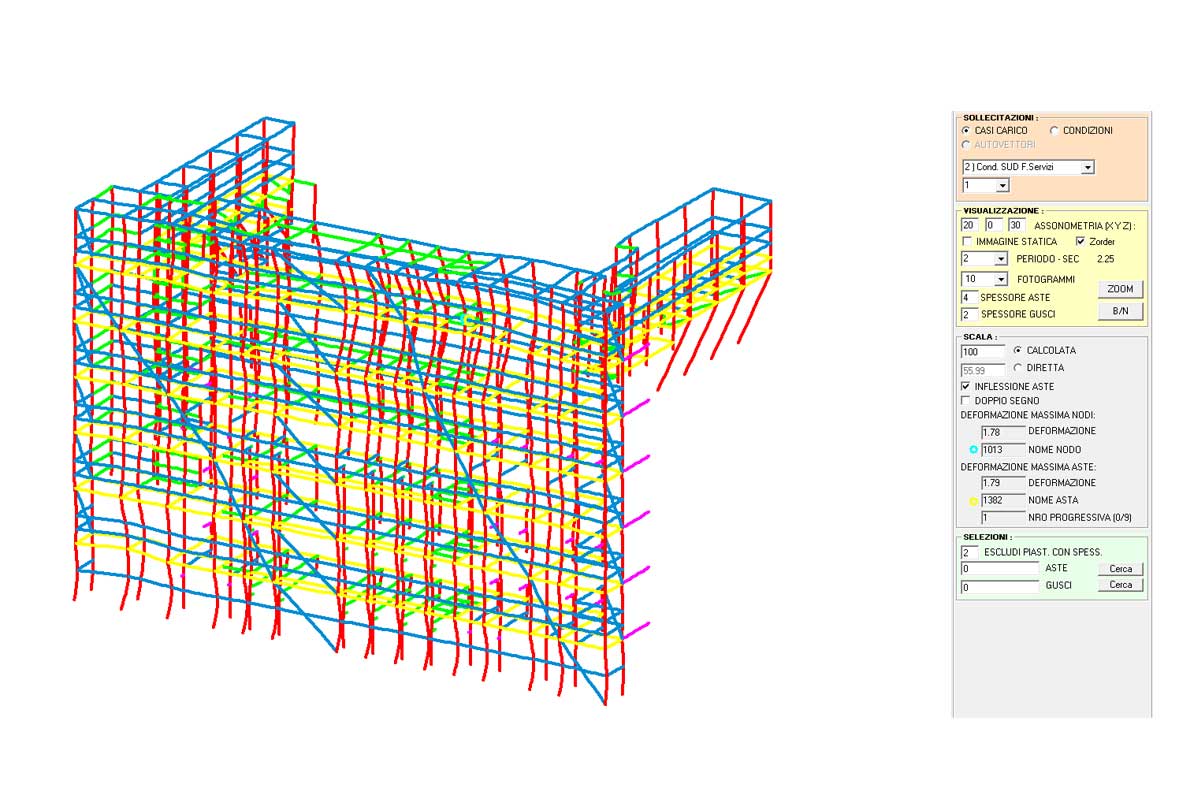Enable the DOPPIO SEGNO checkbox
The width and height of the screenshot is (1200, 800).
coord(966,401)
